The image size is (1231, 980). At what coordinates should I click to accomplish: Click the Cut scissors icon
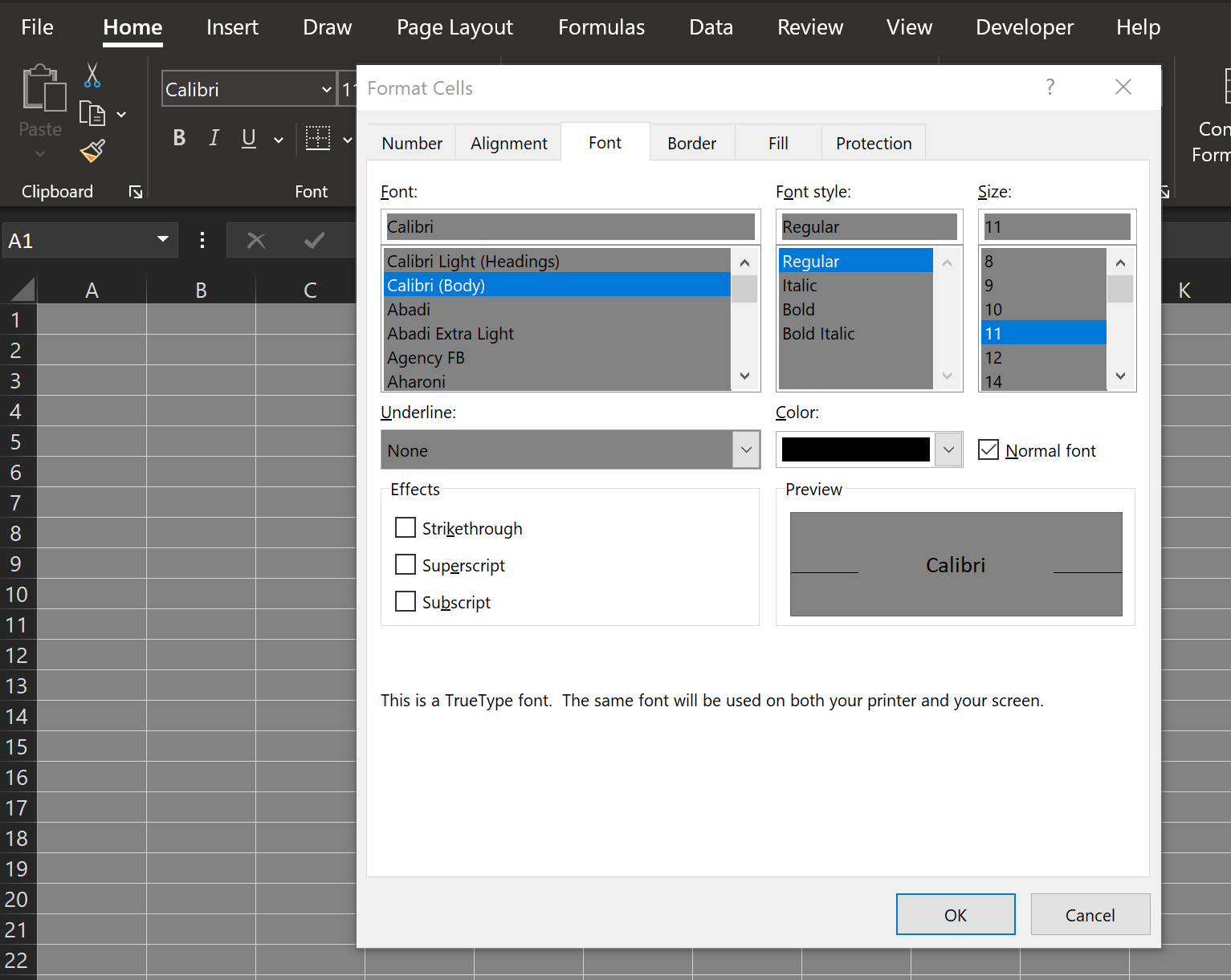click(x=92, y=75)
